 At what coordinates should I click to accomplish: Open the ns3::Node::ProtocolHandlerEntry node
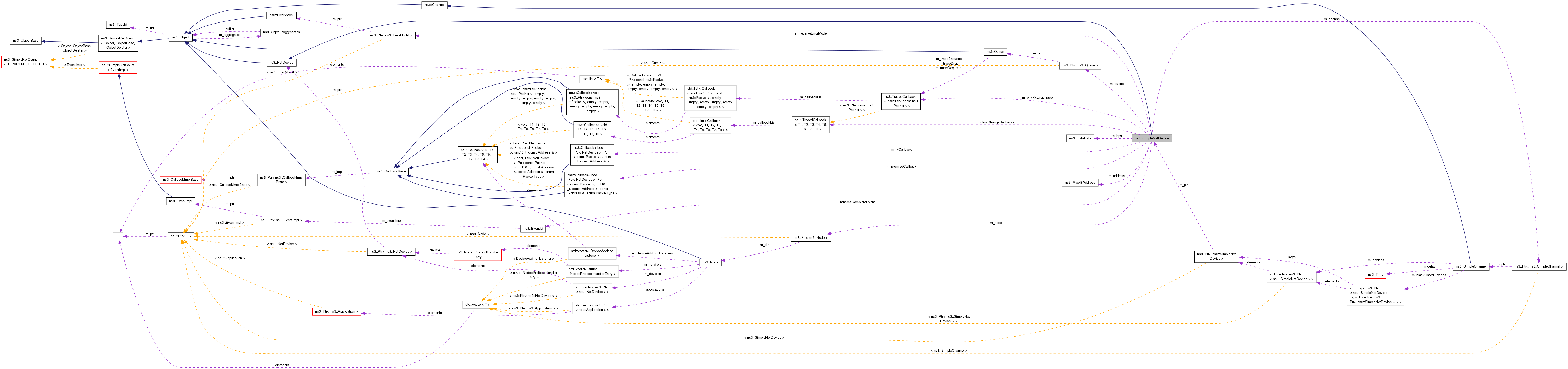477,254
